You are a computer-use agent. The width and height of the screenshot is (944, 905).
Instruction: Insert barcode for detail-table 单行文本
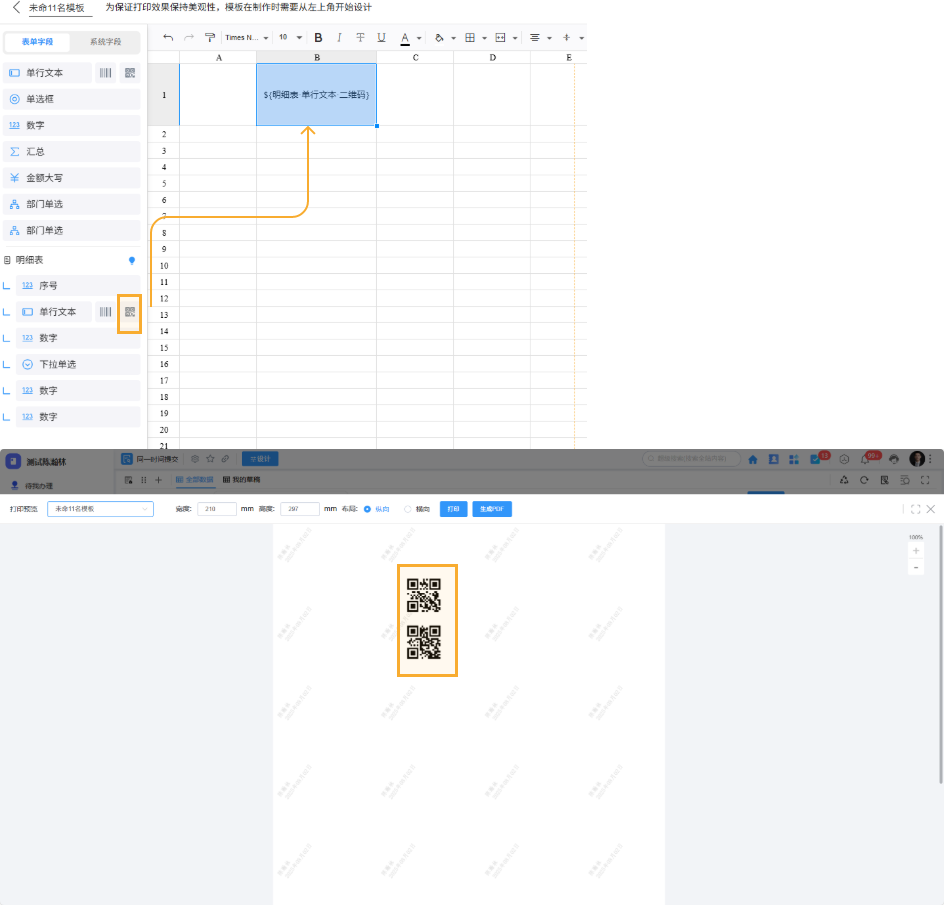[105, 312]
